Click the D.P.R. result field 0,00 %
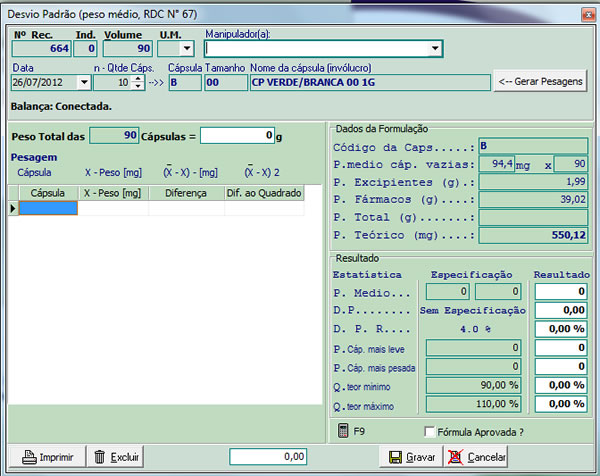 pos(561,329)
